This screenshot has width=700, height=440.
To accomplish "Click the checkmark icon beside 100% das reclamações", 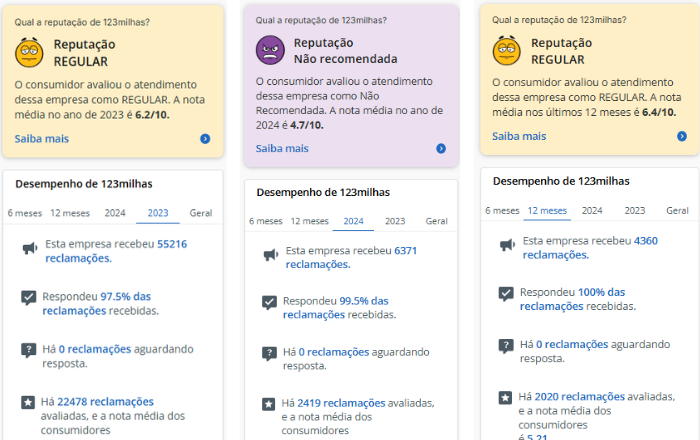I will pyautogui.click(x=505, y=293).
